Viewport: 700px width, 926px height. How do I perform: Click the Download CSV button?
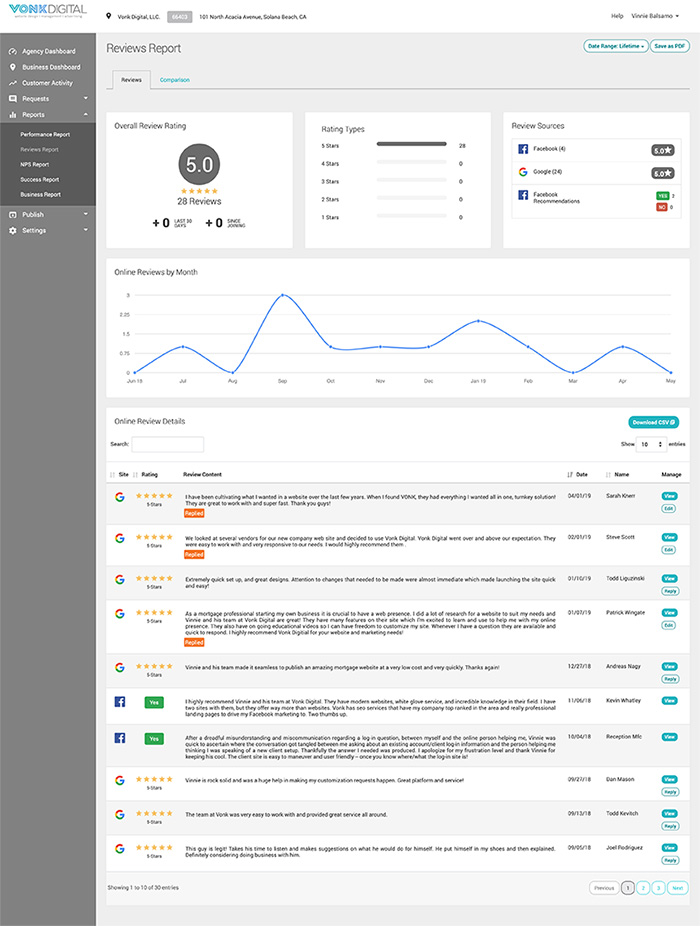(x=653, y=422)
